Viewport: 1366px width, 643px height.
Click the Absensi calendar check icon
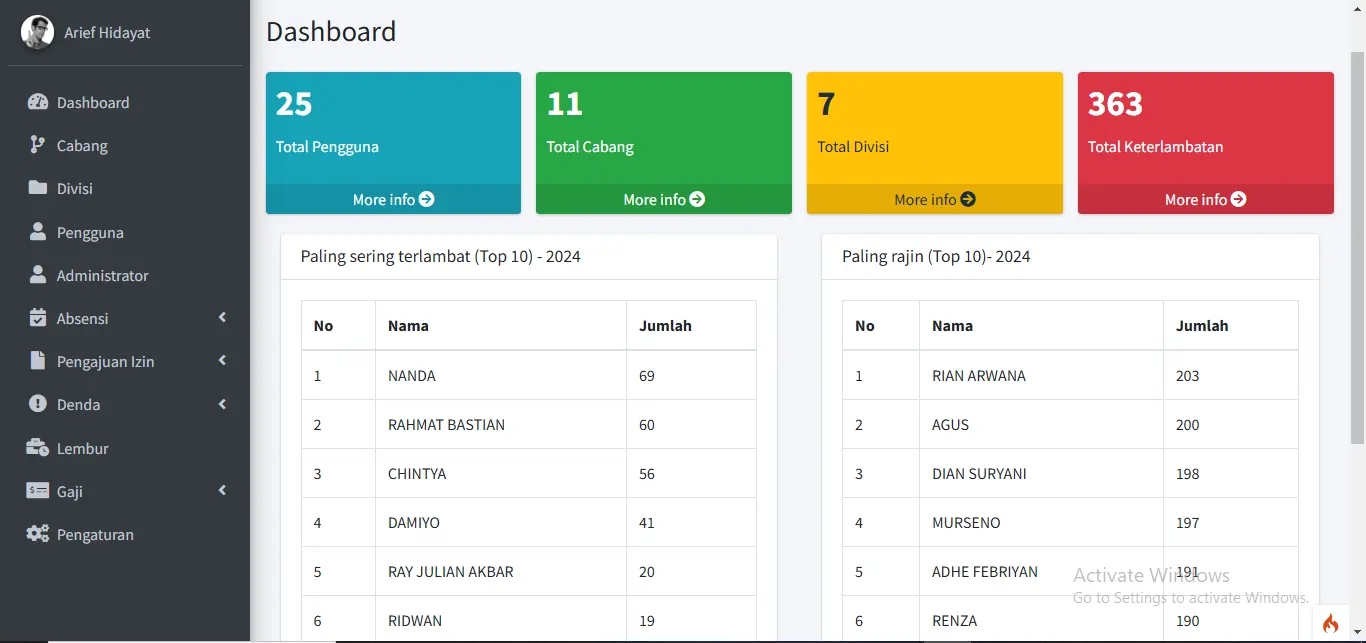point(38,318)
